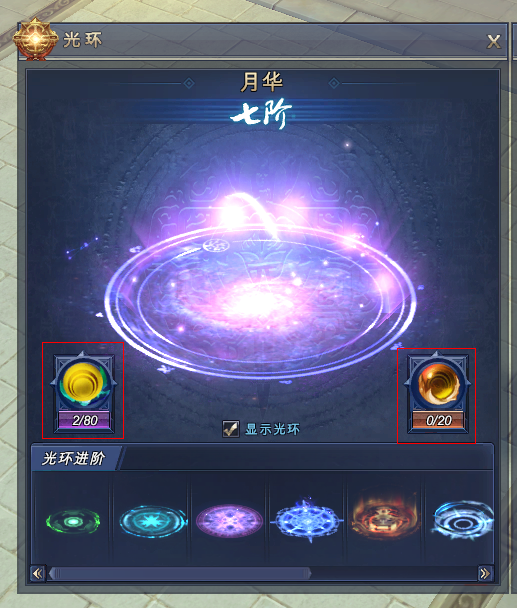Click the scroll-right double arrow button
517x608 pixels.
point(485,573)
